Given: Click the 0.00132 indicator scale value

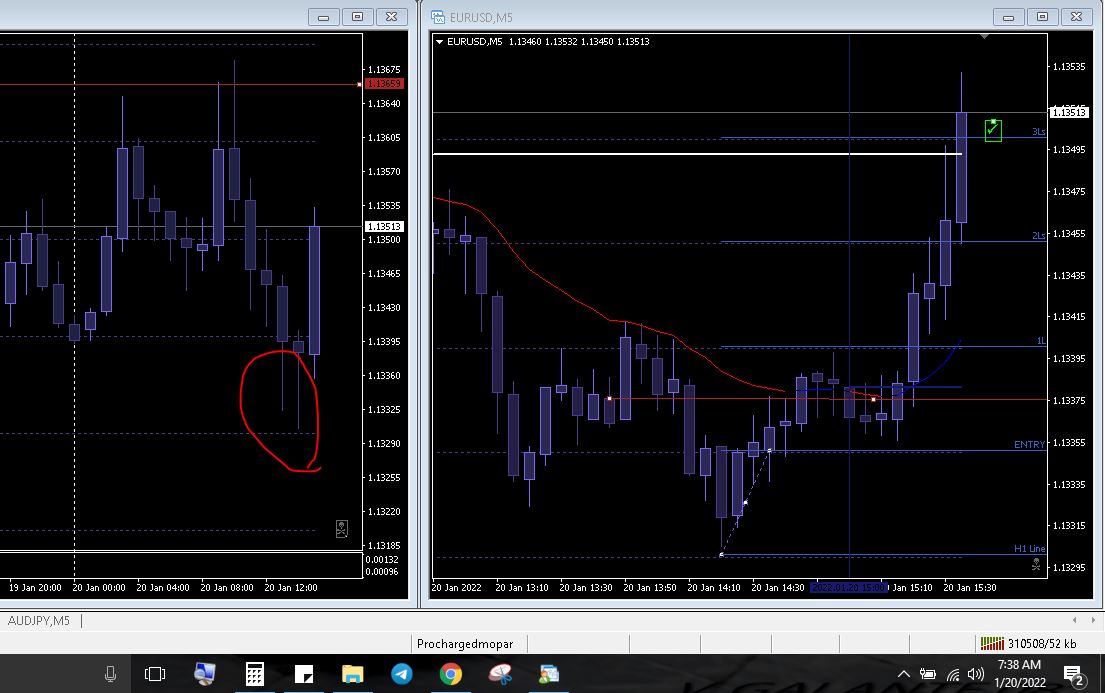Looking at the screenshot, I should pos(382,559).
